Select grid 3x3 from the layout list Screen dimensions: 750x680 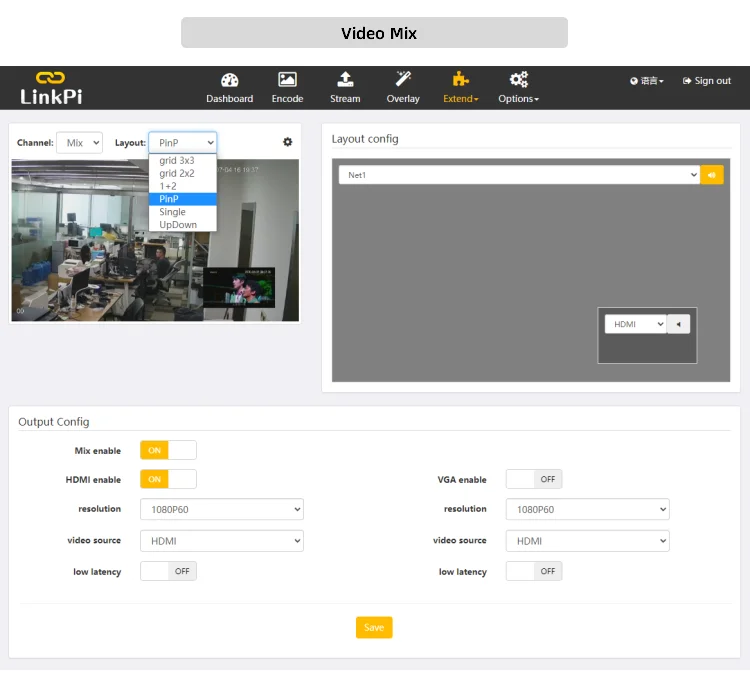[177, 161]
